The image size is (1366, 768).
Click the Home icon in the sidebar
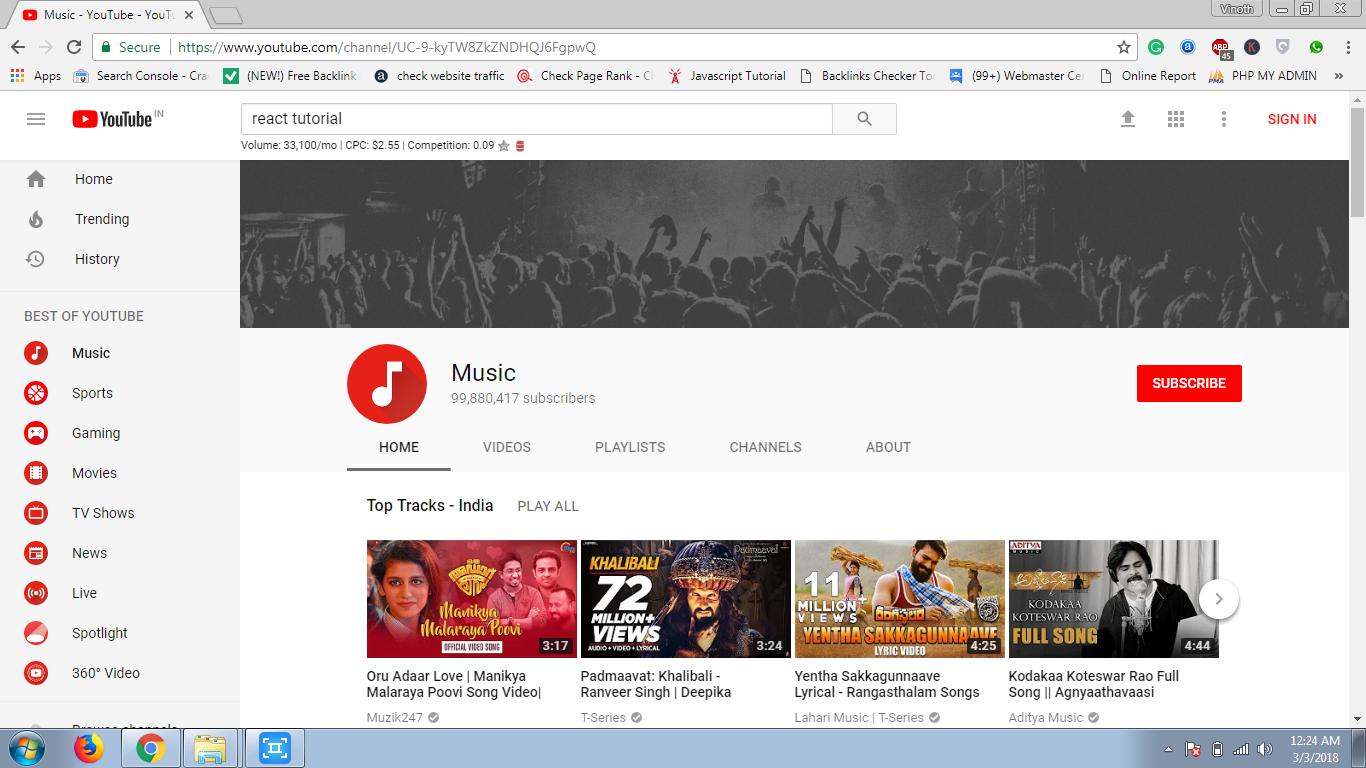tap(36, 179)
